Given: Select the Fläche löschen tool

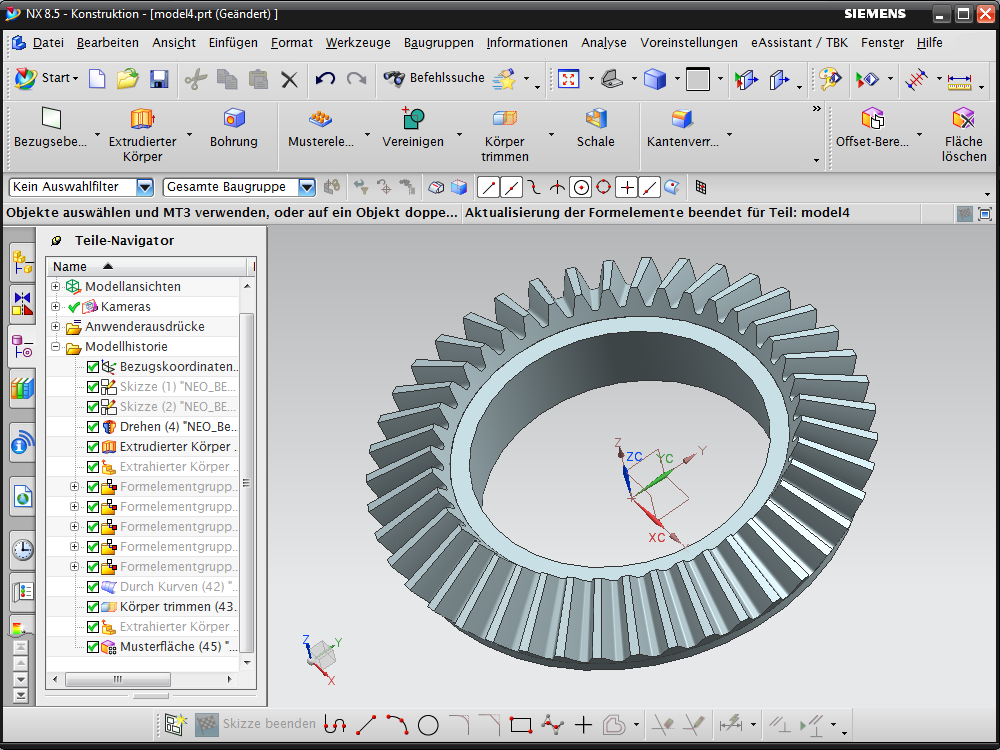Looking at the screenshot, I should coord(964,119).
